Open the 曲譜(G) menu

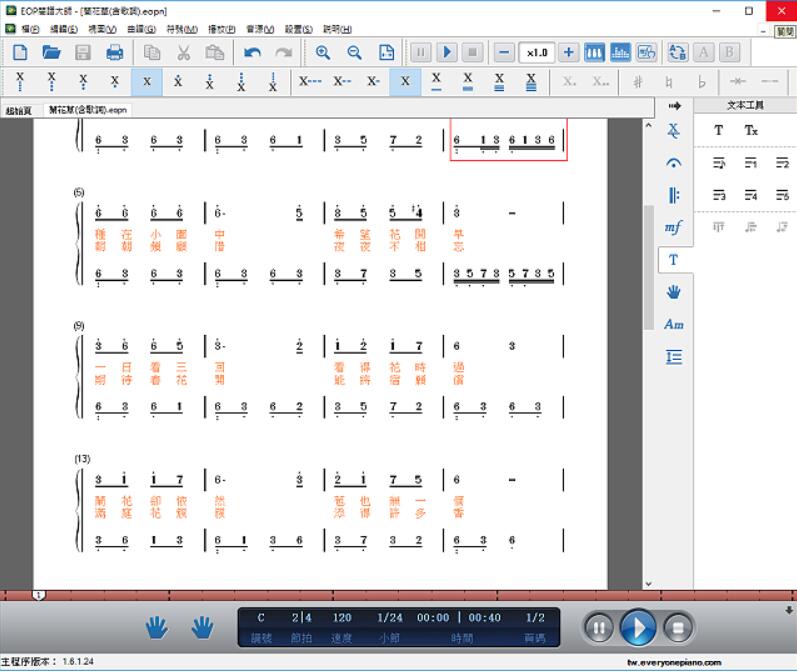142,29
